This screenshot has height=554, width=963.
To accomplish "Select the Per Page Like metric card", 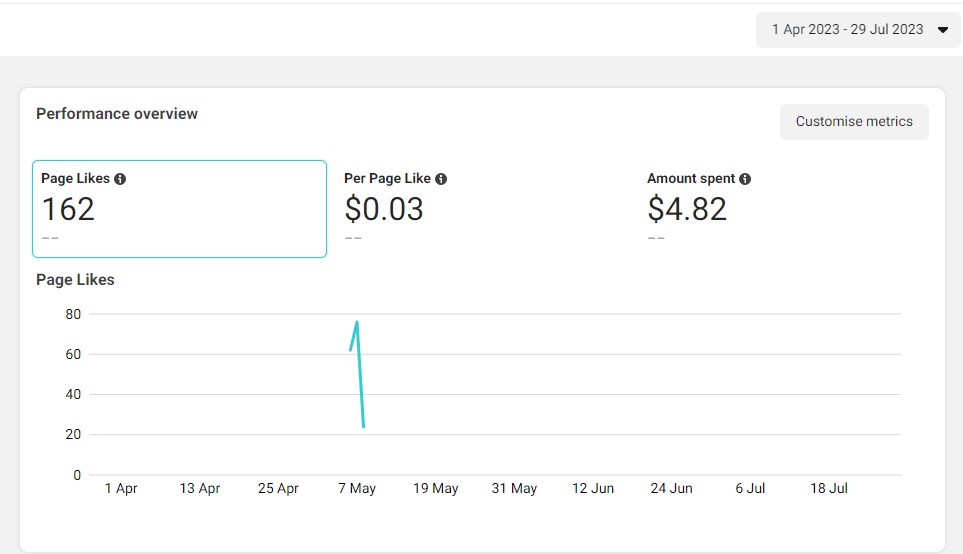I will [x=482, y=209].
